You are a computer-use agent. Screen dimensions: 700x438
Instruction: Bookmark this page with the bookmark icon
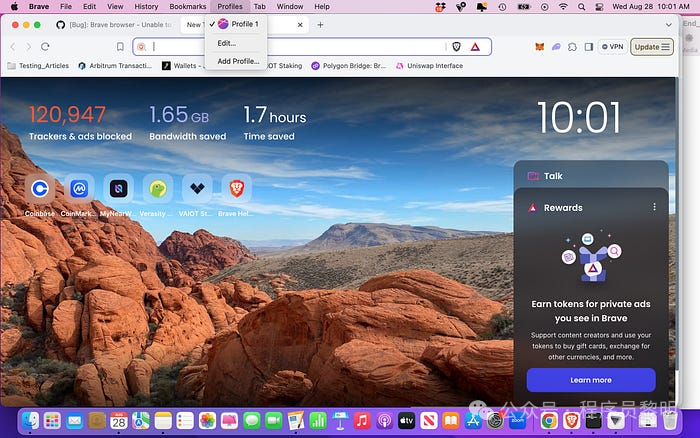pyautogui.click(x=120, y=46)
